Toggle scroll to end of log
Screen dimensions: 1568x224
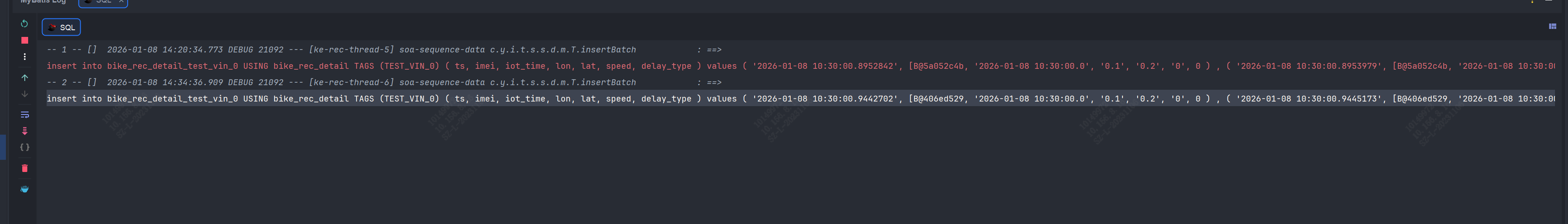[x=24, y=131]
